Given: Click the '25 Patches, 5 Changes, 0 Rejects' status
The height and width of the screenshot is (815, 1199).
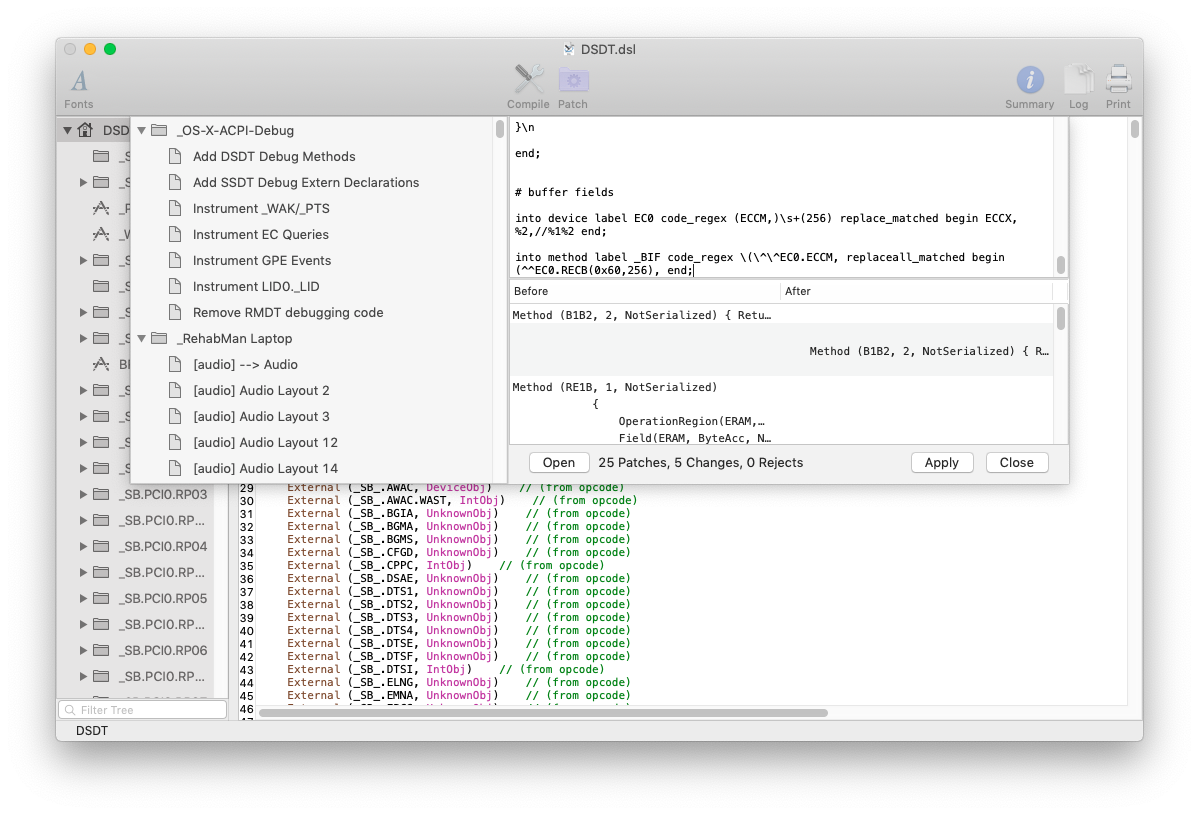Looking at the screenshot, I should tap(700, 463).
